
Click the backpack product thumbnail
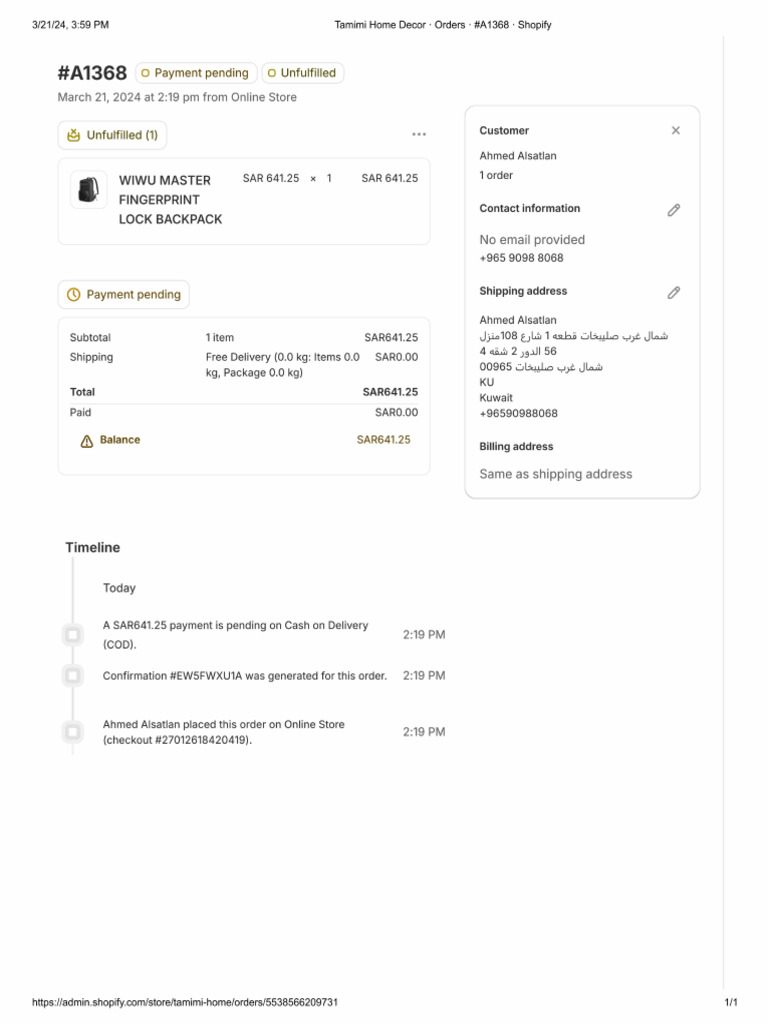click(x=89, y=190)
